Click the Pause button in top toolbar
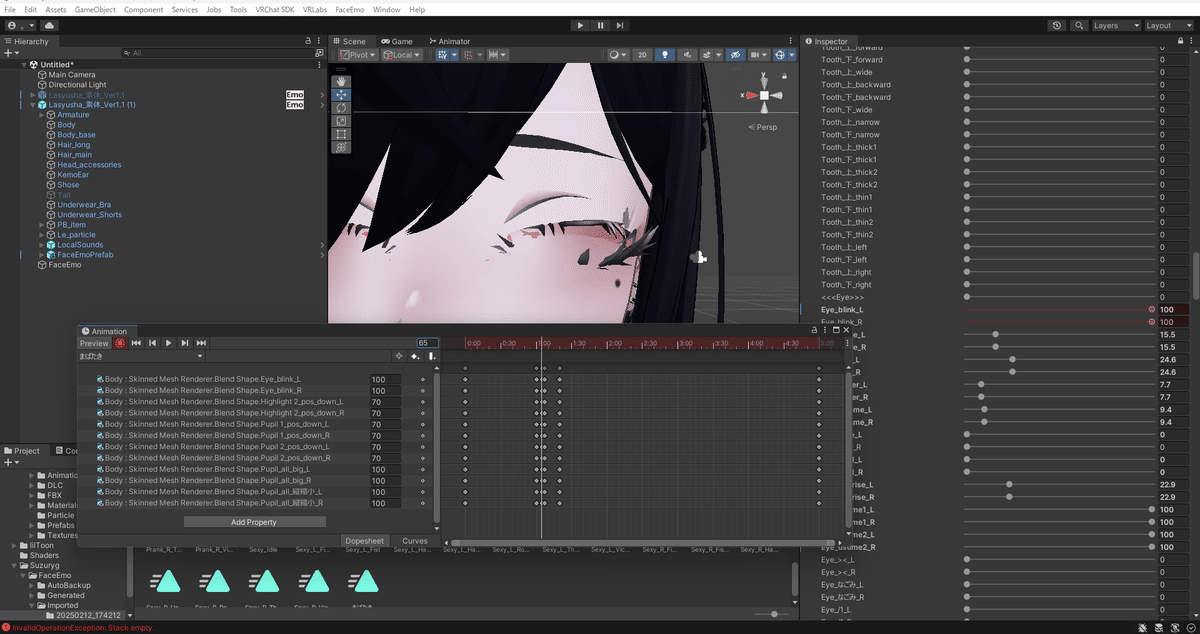Screen dimensions: 1200x634 click(600, 25)
